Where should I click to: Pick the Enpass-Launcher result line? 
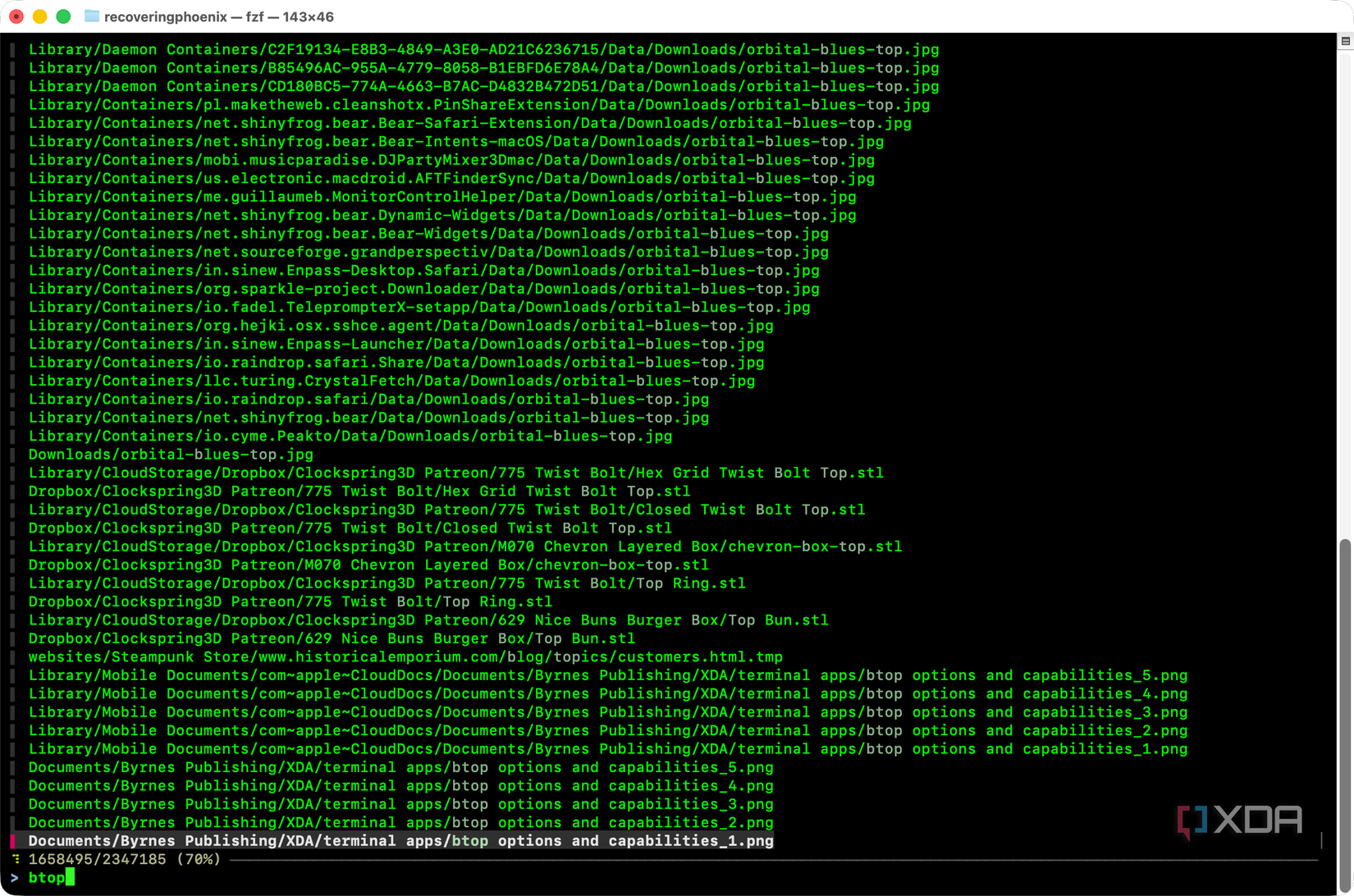(396, 344)
